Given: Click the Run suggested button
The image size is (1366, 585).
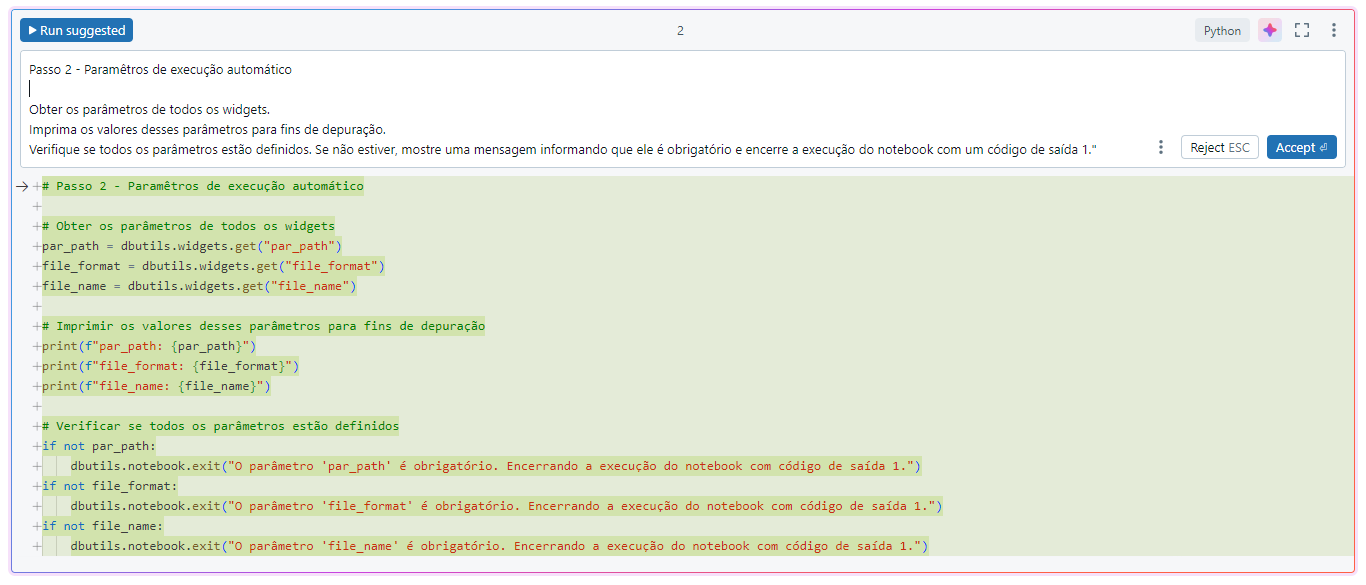Looking at the screenshot, I should click(76, 30).
